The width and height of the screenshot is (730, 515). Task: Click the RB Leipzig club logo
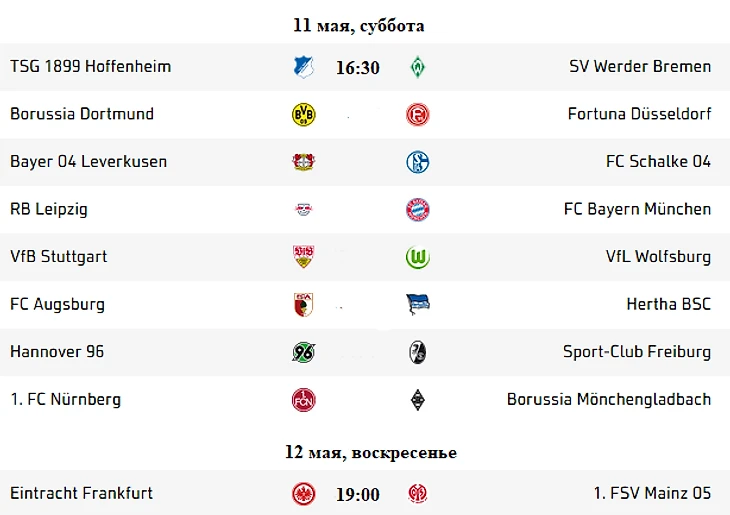[x=303, y=209]
